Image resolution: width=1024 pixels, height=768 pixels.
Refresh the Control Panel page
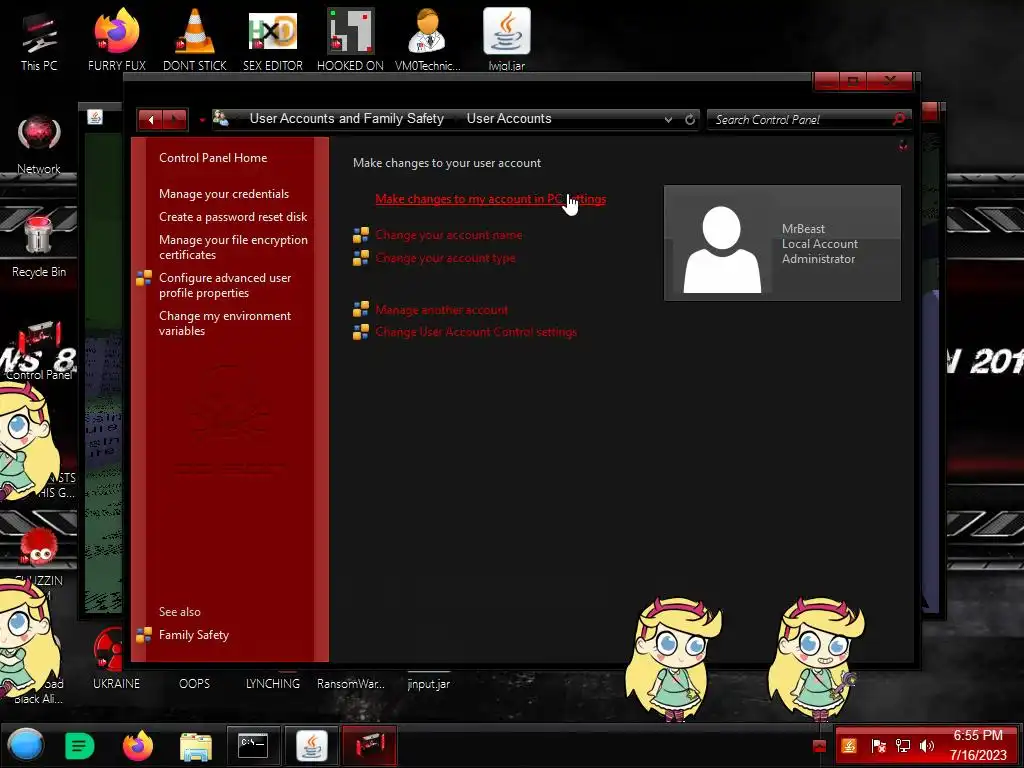point(690,120)
